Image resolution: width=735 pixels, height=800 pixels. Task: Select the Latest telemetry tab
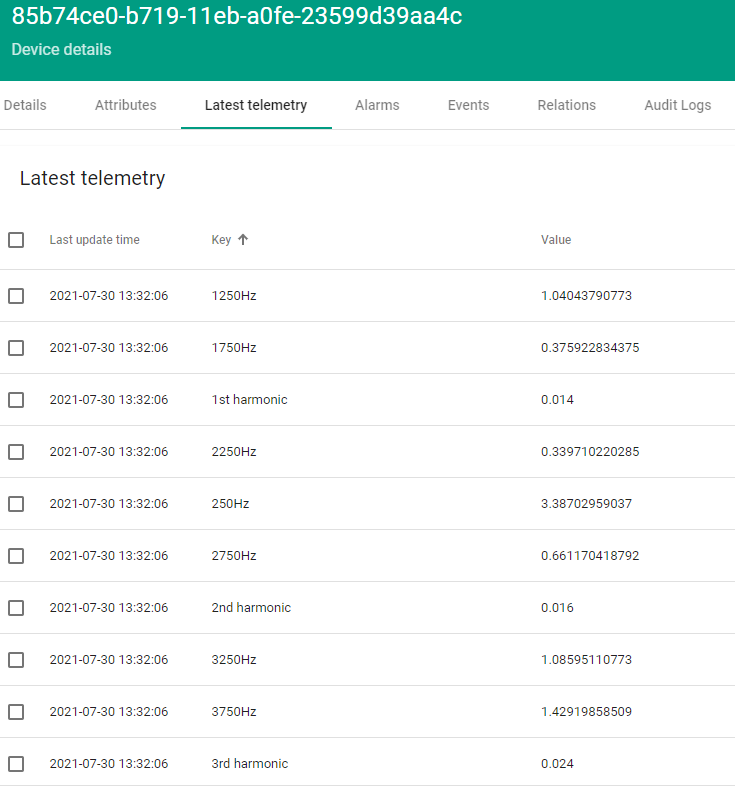pyautogui.click(x=256, y=105)
